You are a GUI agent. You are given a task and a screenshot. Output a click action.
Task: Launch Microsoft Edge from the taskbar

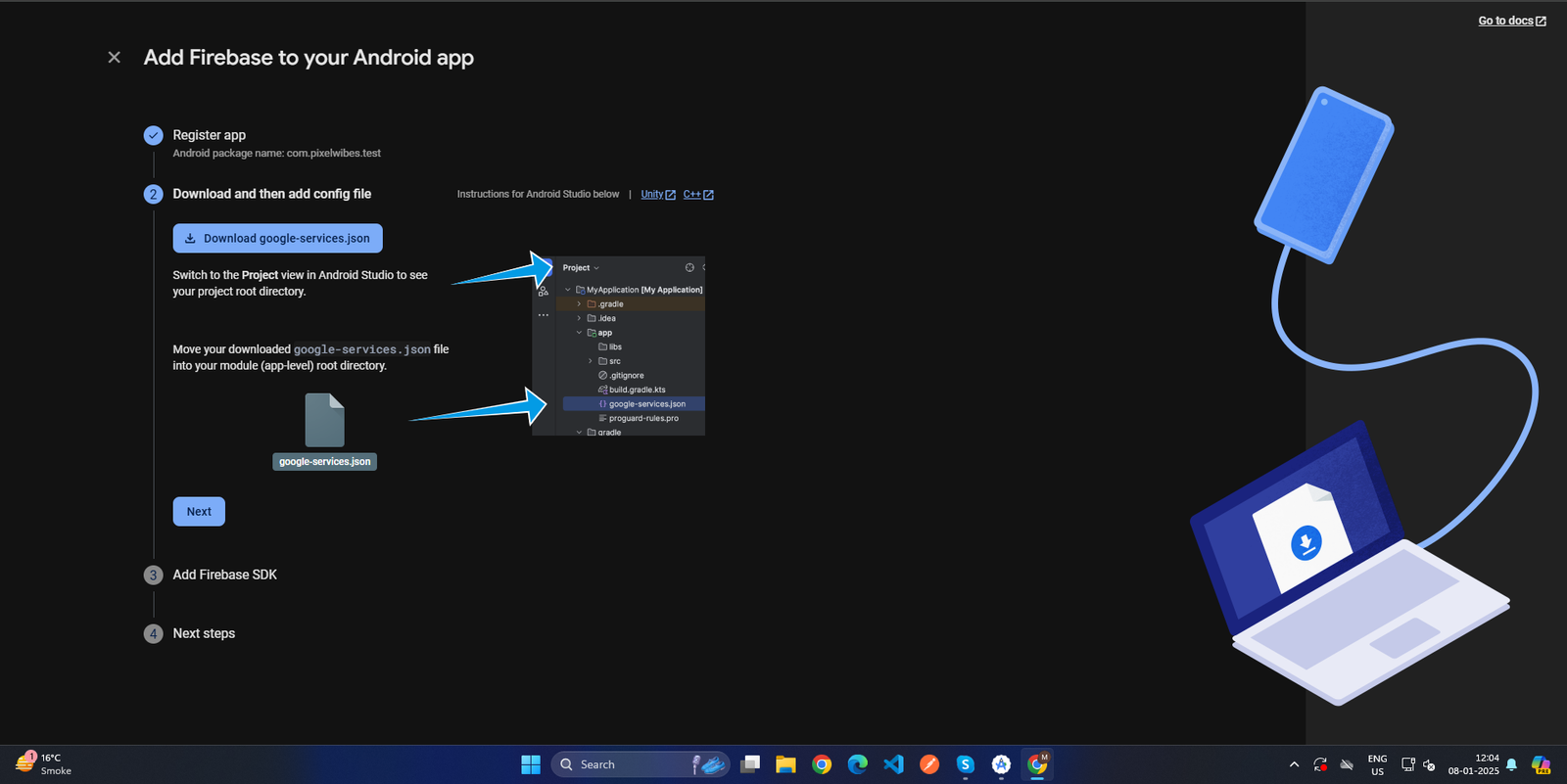pos(858,764)
